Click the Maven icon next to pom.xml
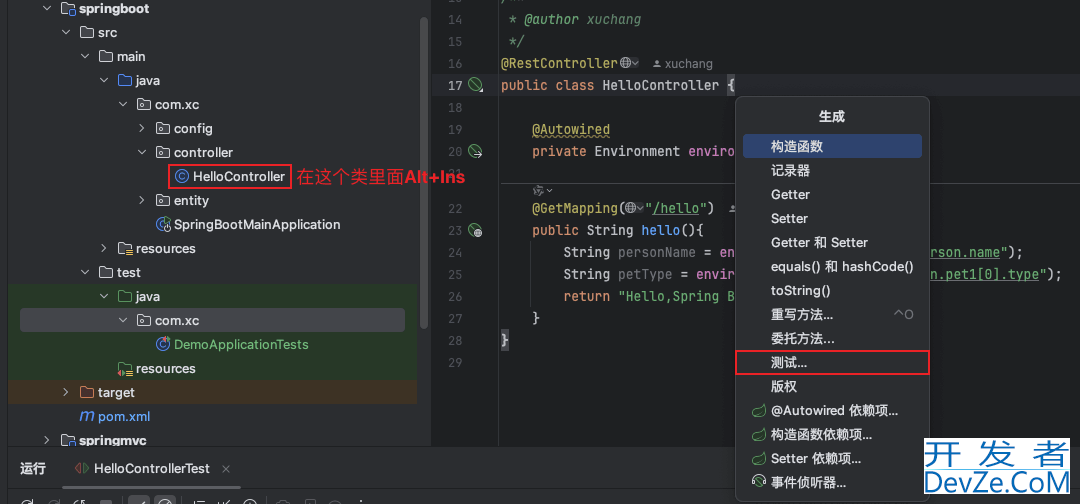Image resolution: width=1080 pixels, height=504 pixels. pos(87,416)
